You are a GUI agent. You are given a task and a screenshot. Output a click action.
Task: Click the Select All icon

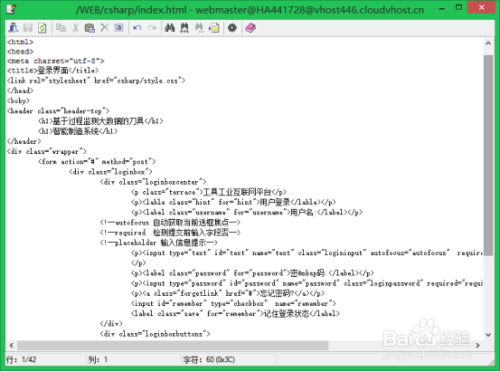pos(119,28)
